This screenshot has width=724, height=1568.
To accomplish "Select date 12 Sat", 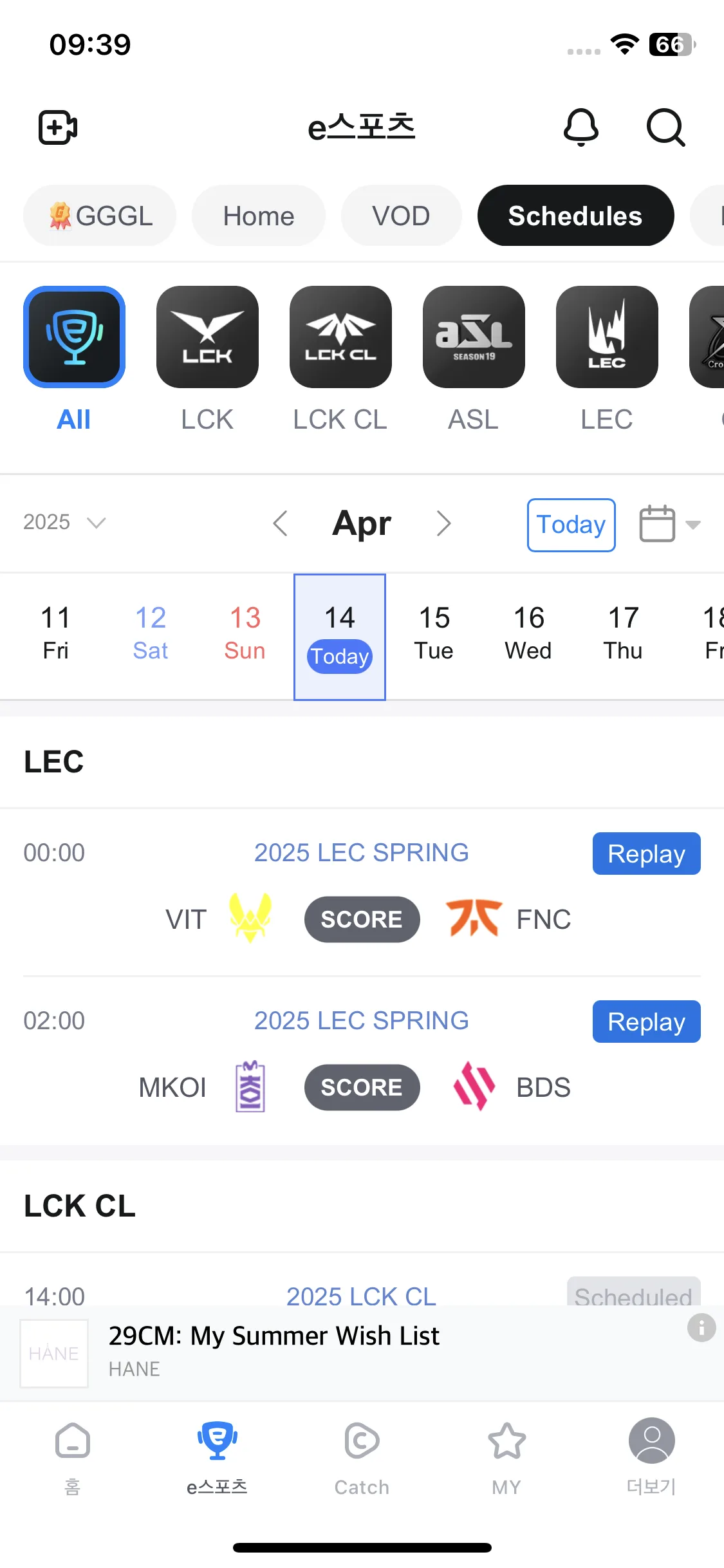I will [x=151, y=633].
